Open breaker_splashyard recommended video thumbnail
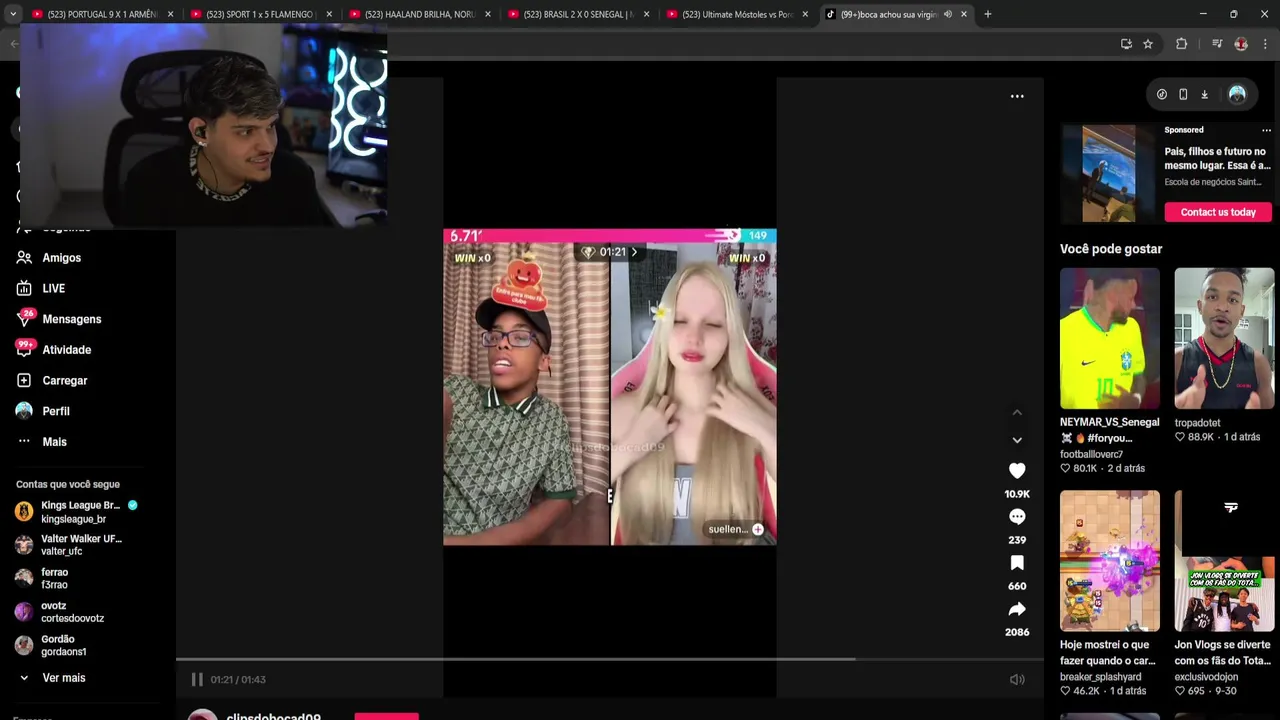Screen dimensions: 1280x720 tap(1110, 561)
